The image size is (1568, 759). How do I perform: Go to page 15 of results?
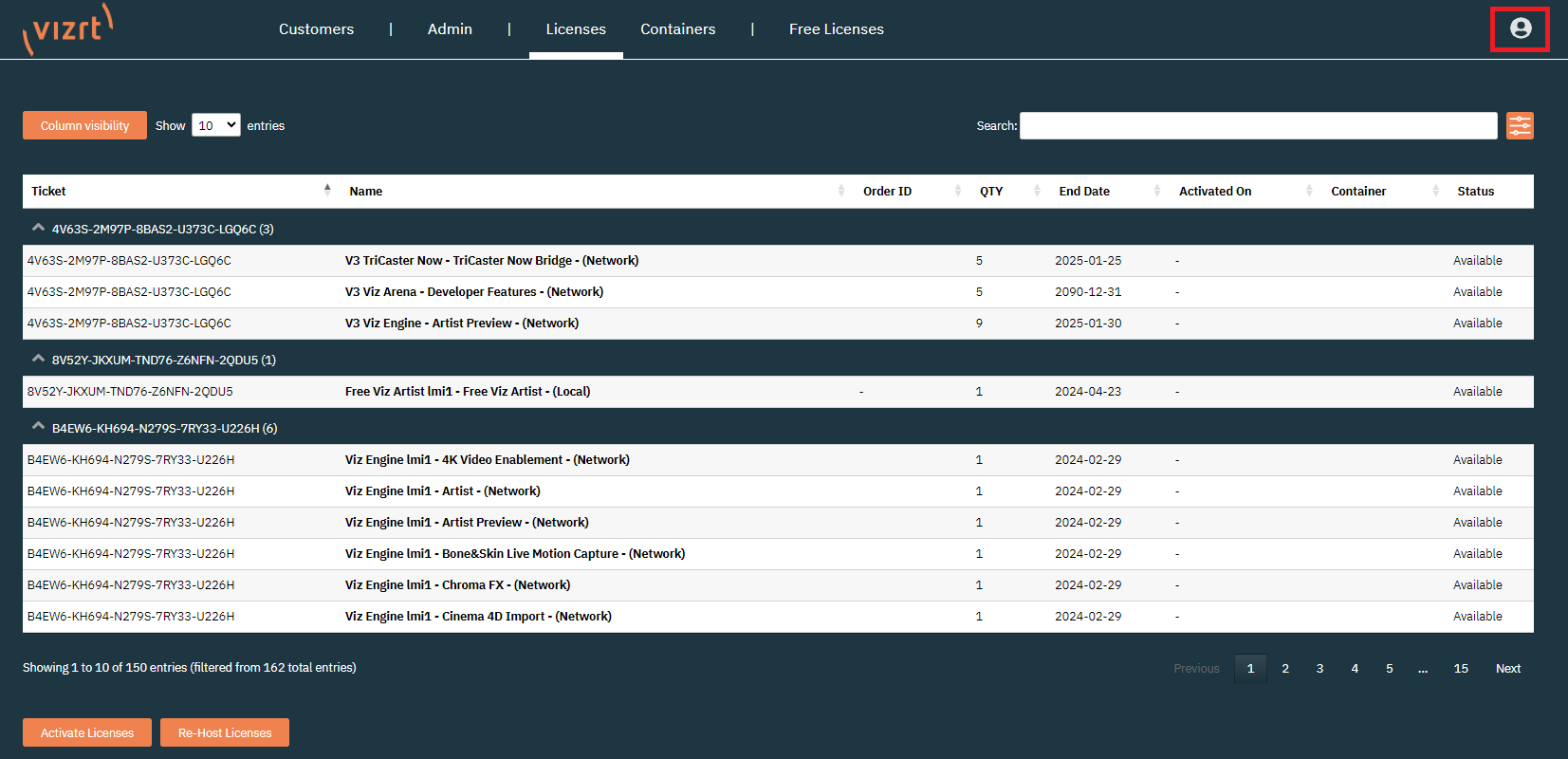click(x=1461, y=669)
